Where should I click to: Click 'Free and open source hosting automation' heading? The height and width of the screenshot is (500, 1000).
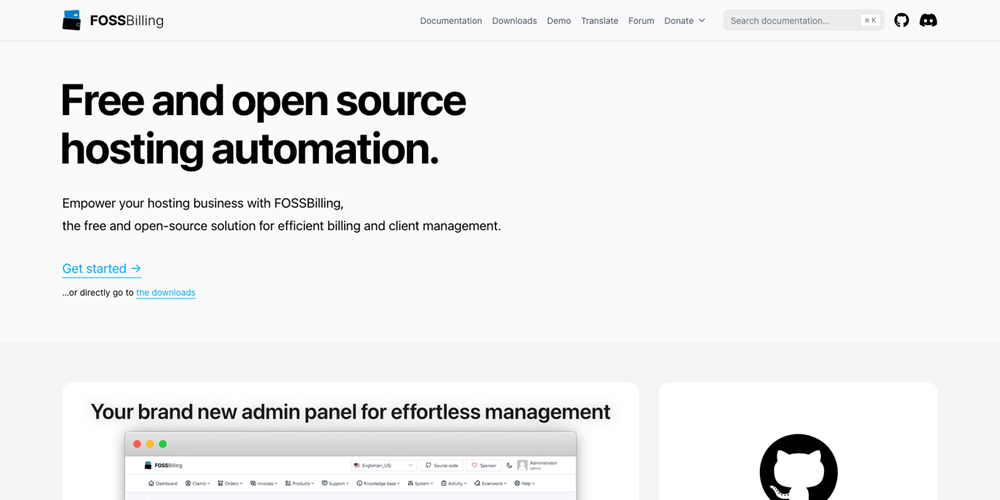pos(263,124)
